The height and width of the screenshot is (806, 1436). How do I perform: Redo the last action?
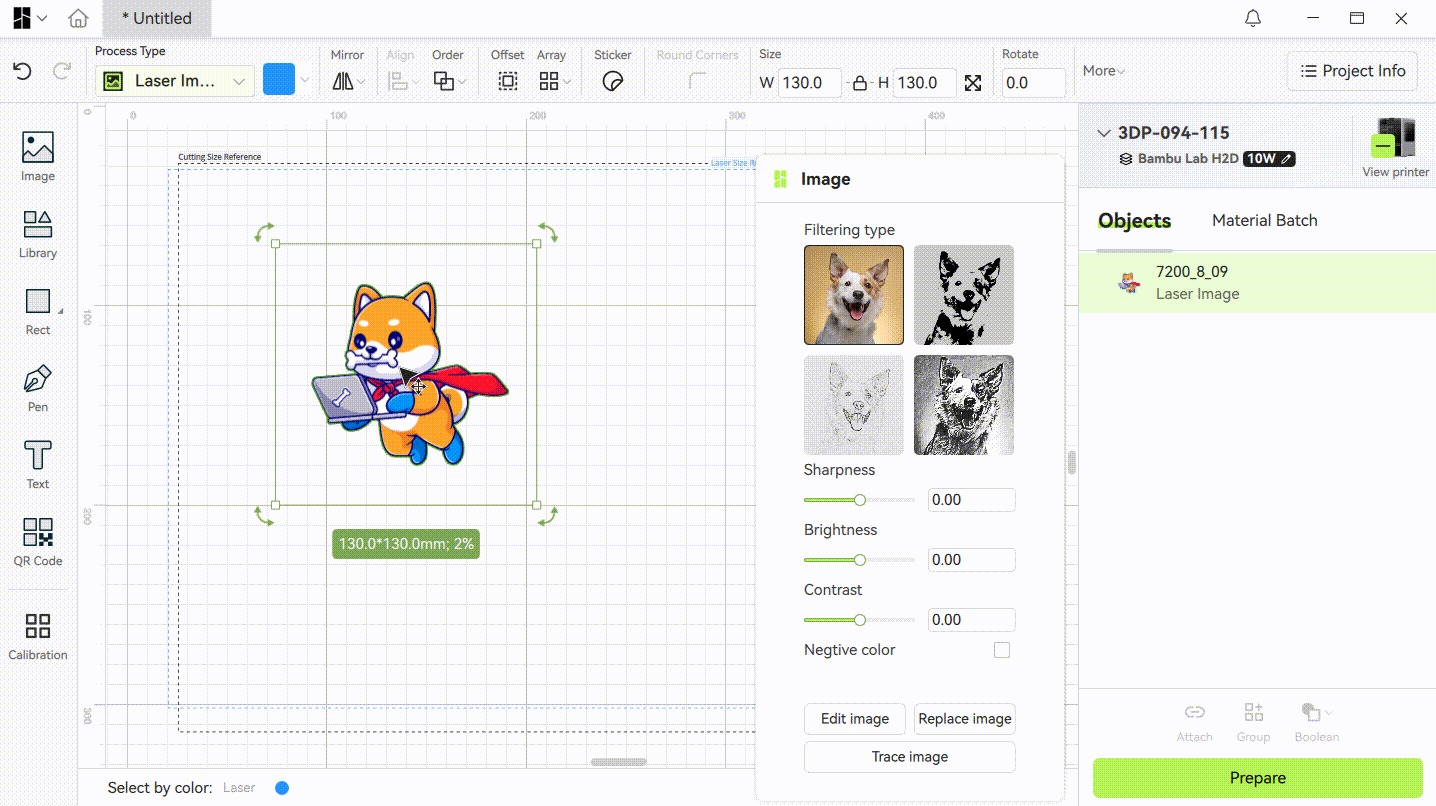[x=62, y=71]
